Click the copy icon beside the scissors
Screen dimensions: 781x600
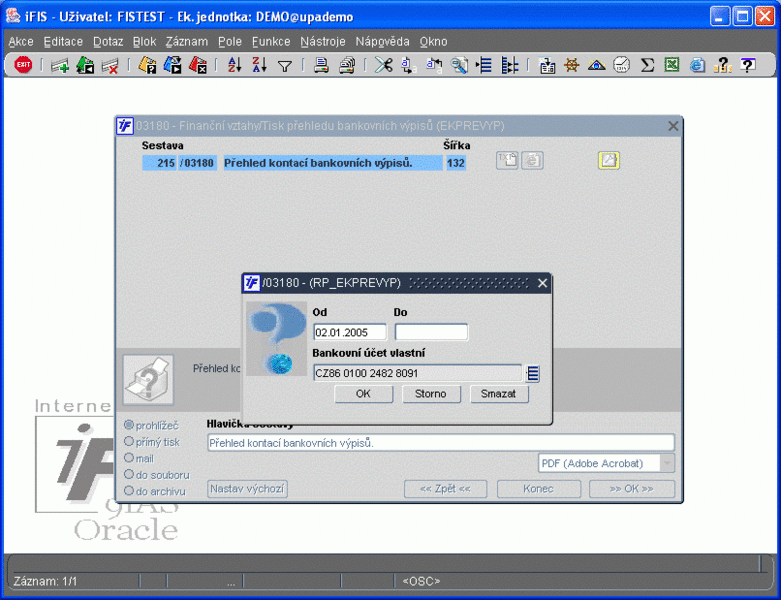pos(408,65)
